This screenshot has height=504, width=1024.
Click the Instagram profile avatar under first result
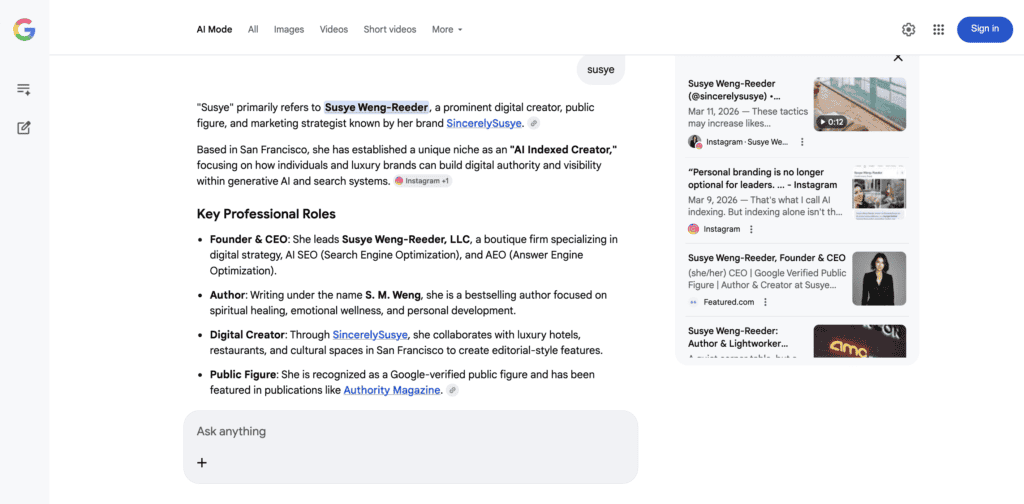click(x=695, y=142)
